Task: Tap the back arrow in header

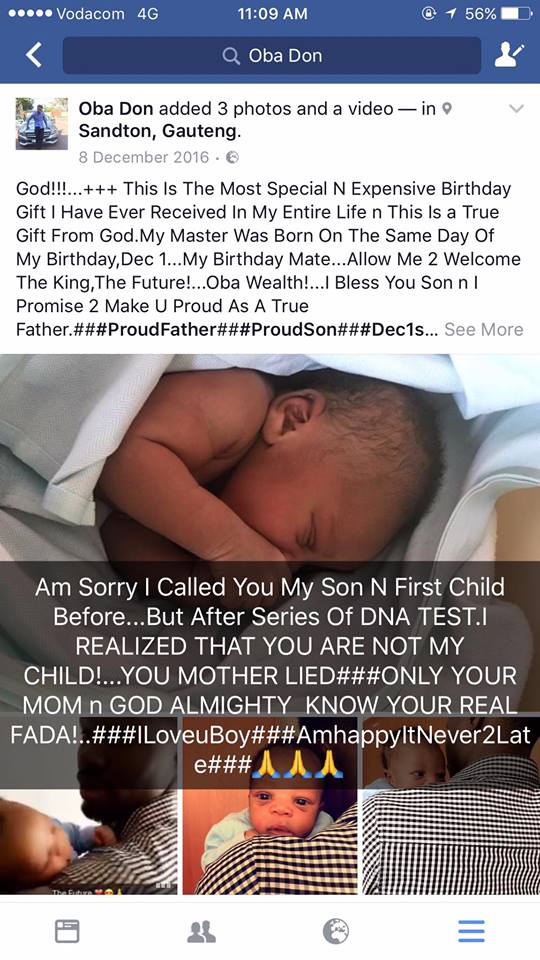Action: tap(34, 56)
